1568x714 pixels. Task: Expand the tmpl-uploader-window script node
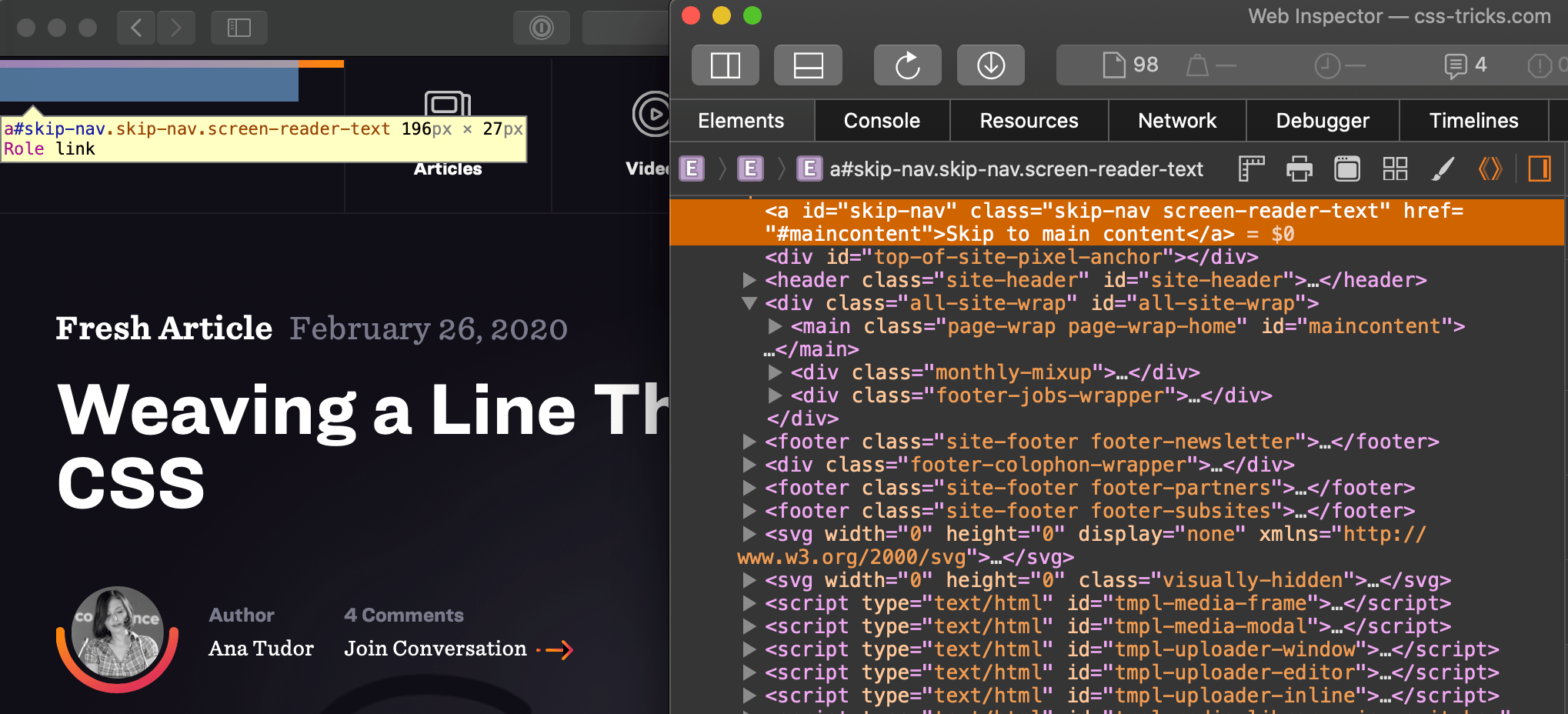pos(749,649)
